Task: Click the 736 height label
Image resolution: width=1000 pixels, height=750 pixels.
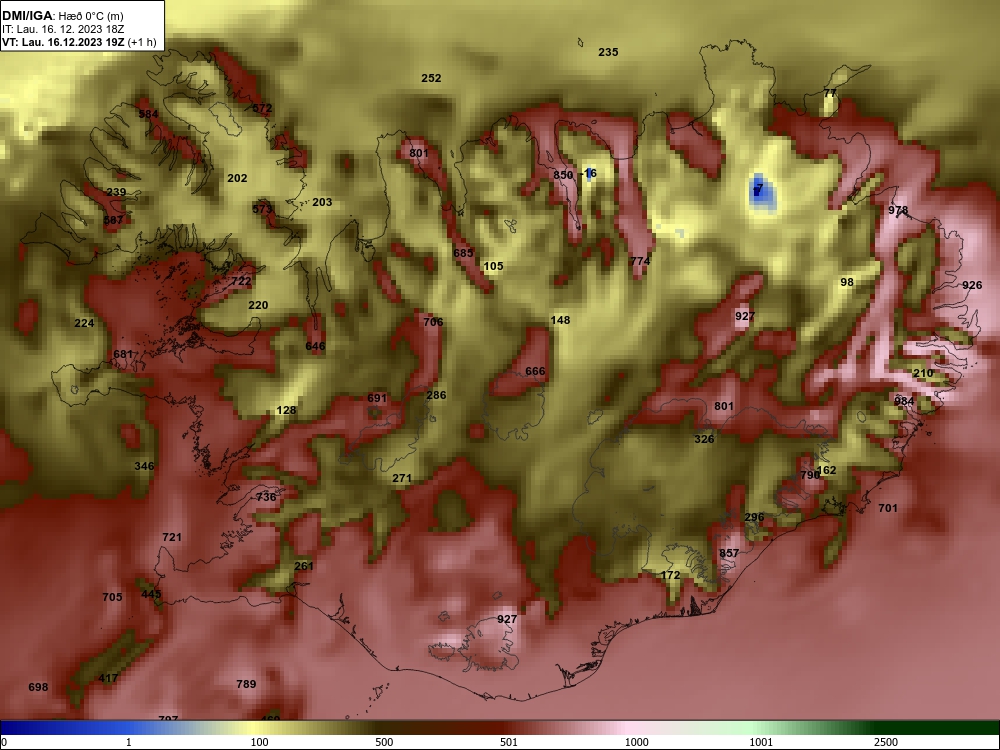Action: 266,497
